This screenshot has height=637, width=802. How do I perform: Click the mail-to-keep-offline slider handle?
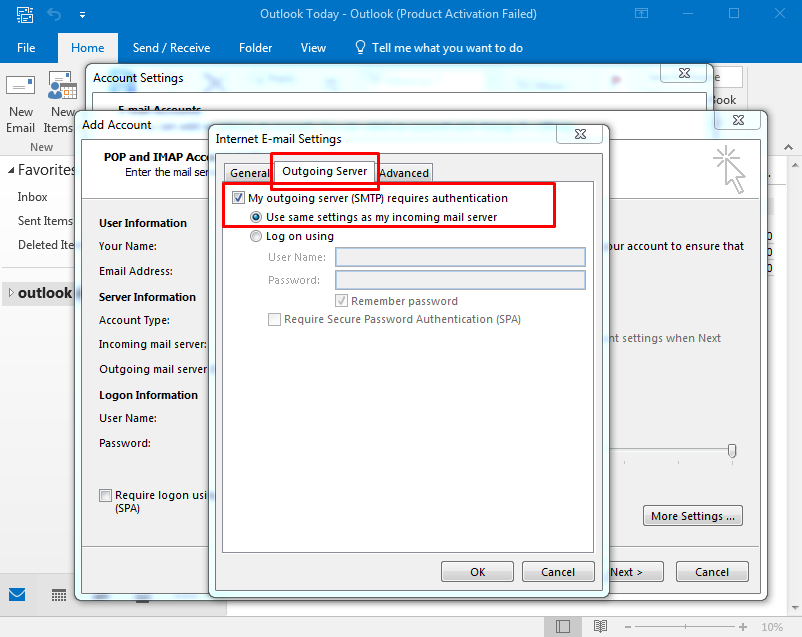732,450
